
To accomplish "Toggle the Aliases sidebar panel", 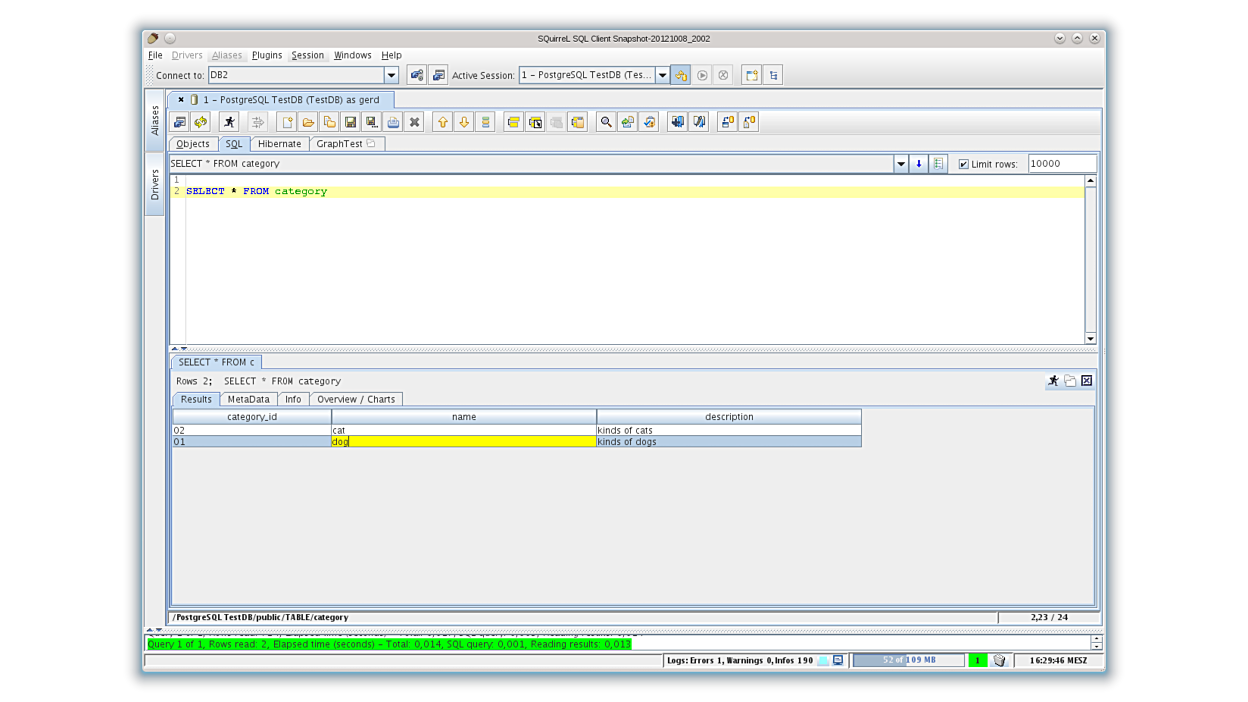I will point(155,119).
